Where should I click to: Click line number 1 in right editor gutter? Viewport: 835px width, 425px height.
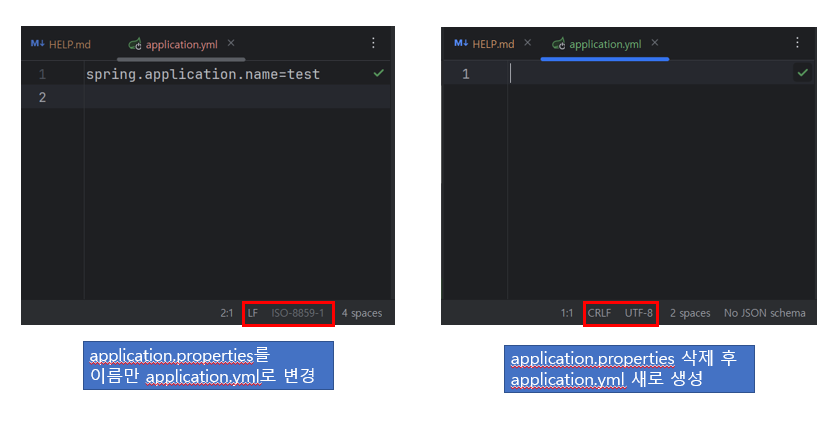466,74
